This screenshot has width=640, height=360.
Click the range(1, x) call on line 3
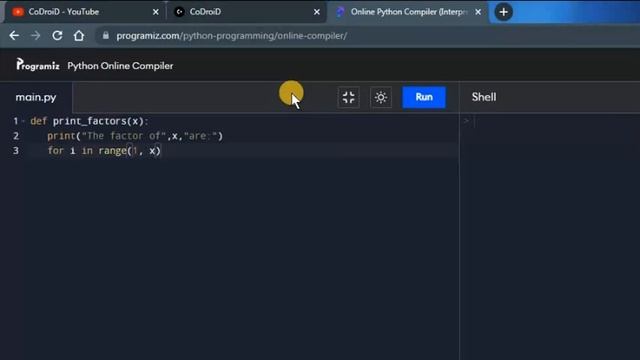click(129, 151)
